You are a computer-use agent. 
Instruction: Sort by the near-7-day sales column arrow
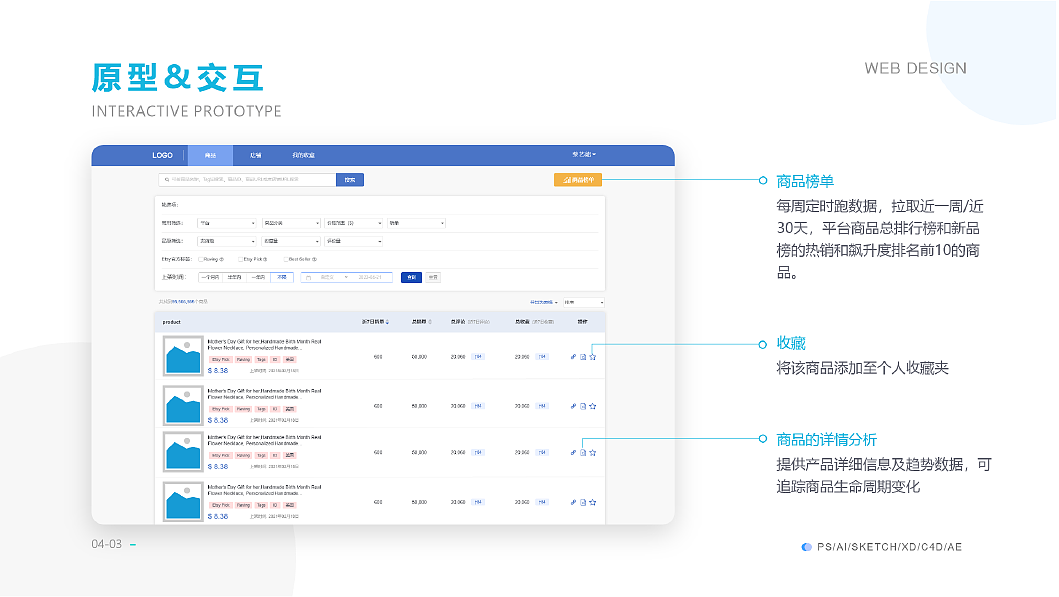(388, 322)
